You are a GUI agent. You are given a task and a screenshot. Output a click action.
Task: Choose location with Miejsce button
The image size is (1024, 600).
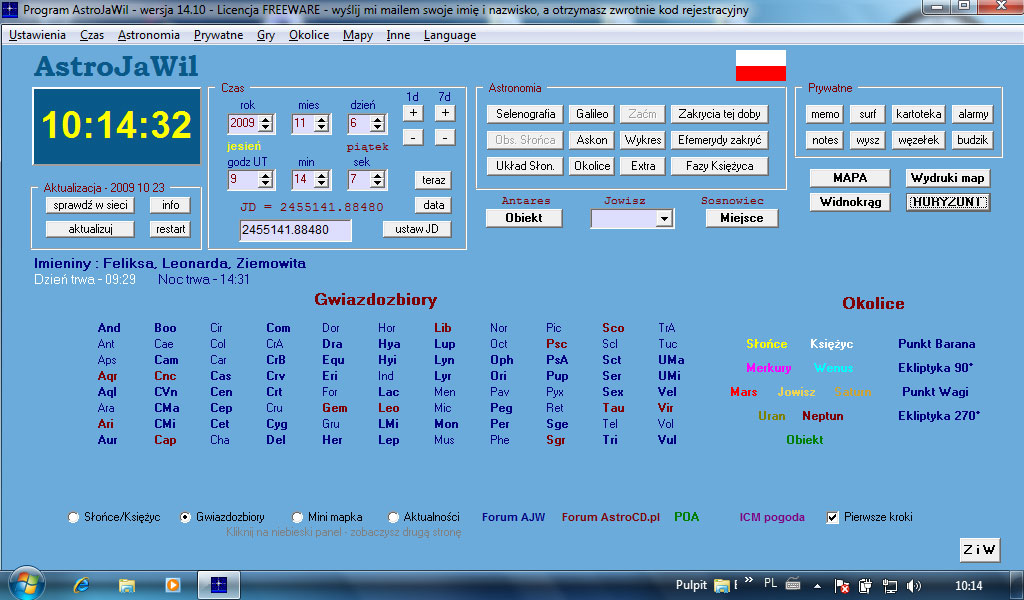click(742, 218)
